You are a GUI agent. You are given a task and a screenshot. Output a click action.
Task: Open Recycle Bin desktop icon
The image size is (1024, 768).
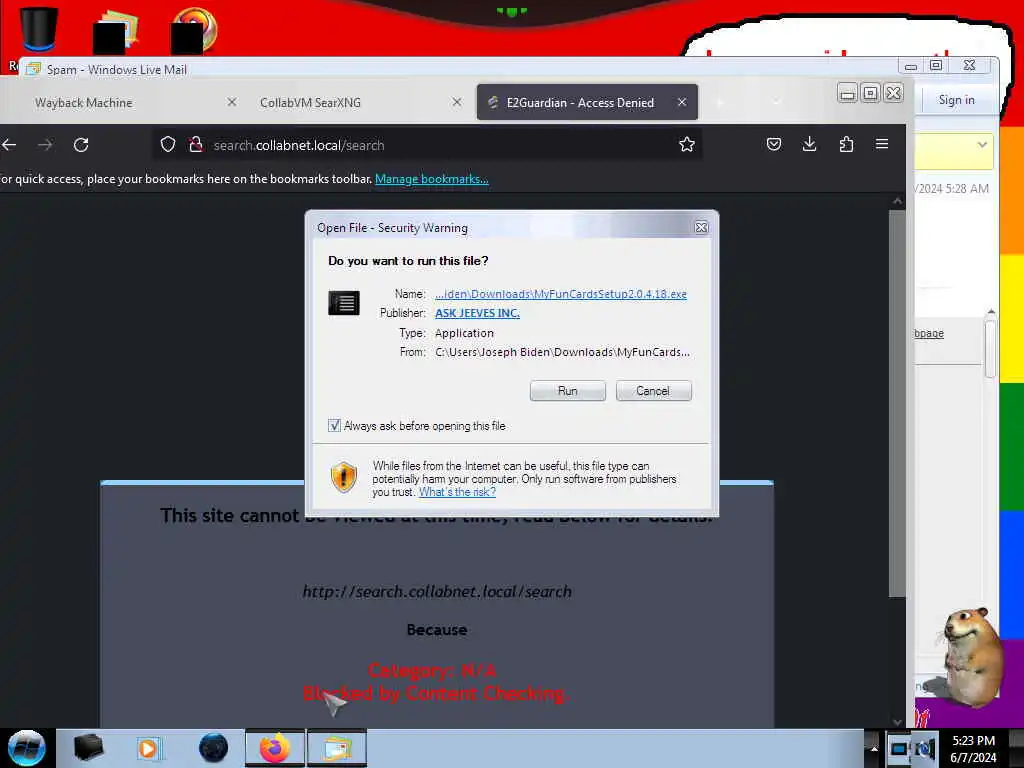pos(38,29)
